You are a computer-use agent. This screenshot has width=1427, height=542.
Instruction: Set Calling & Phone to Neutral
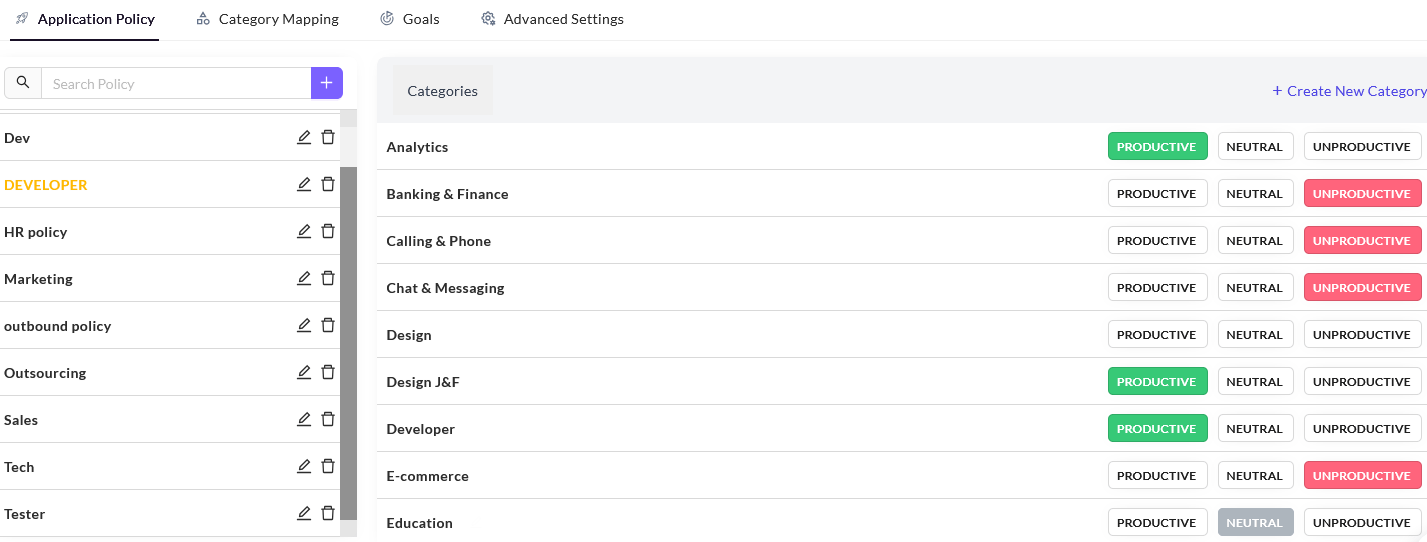(1255, 241)
